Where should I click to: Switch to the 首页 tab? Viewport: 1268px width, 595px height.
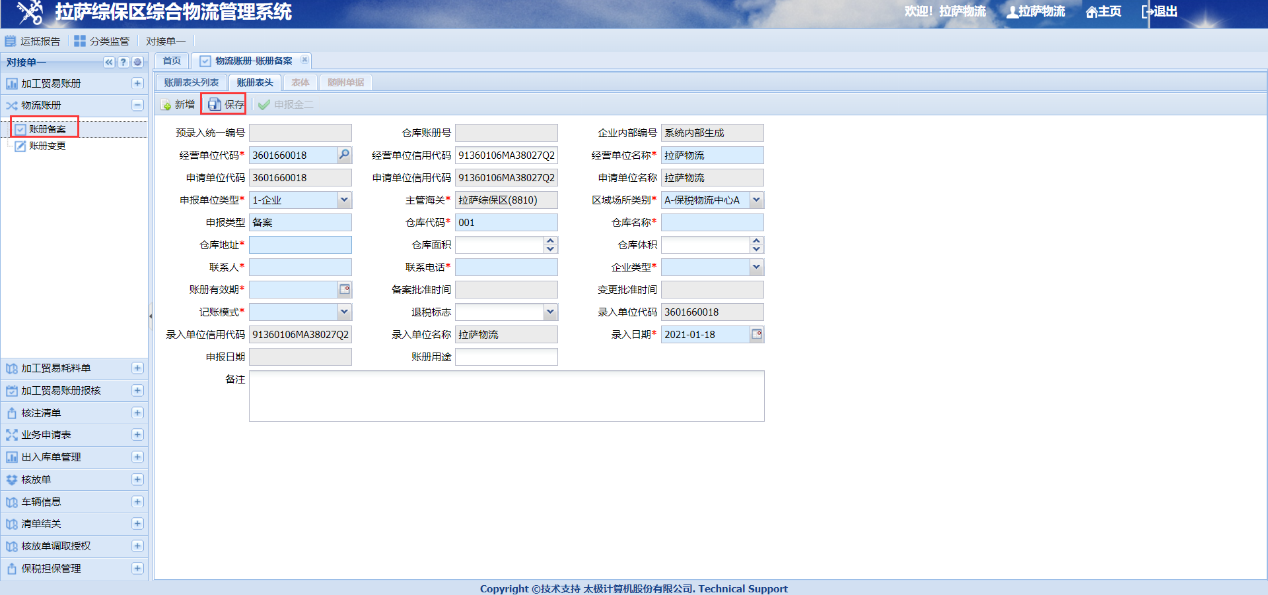[x=172, y=61]
